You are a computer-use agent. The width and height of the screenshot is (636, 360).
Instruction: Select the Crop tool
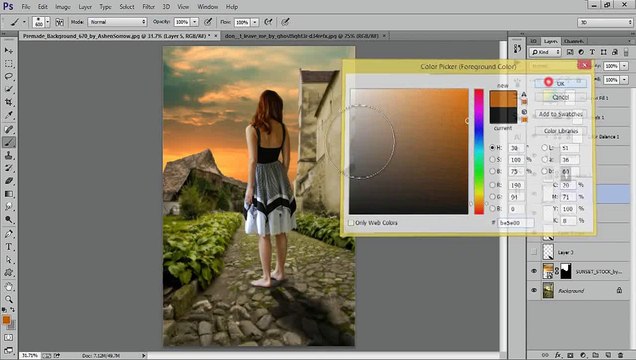[x=9, y=102]
